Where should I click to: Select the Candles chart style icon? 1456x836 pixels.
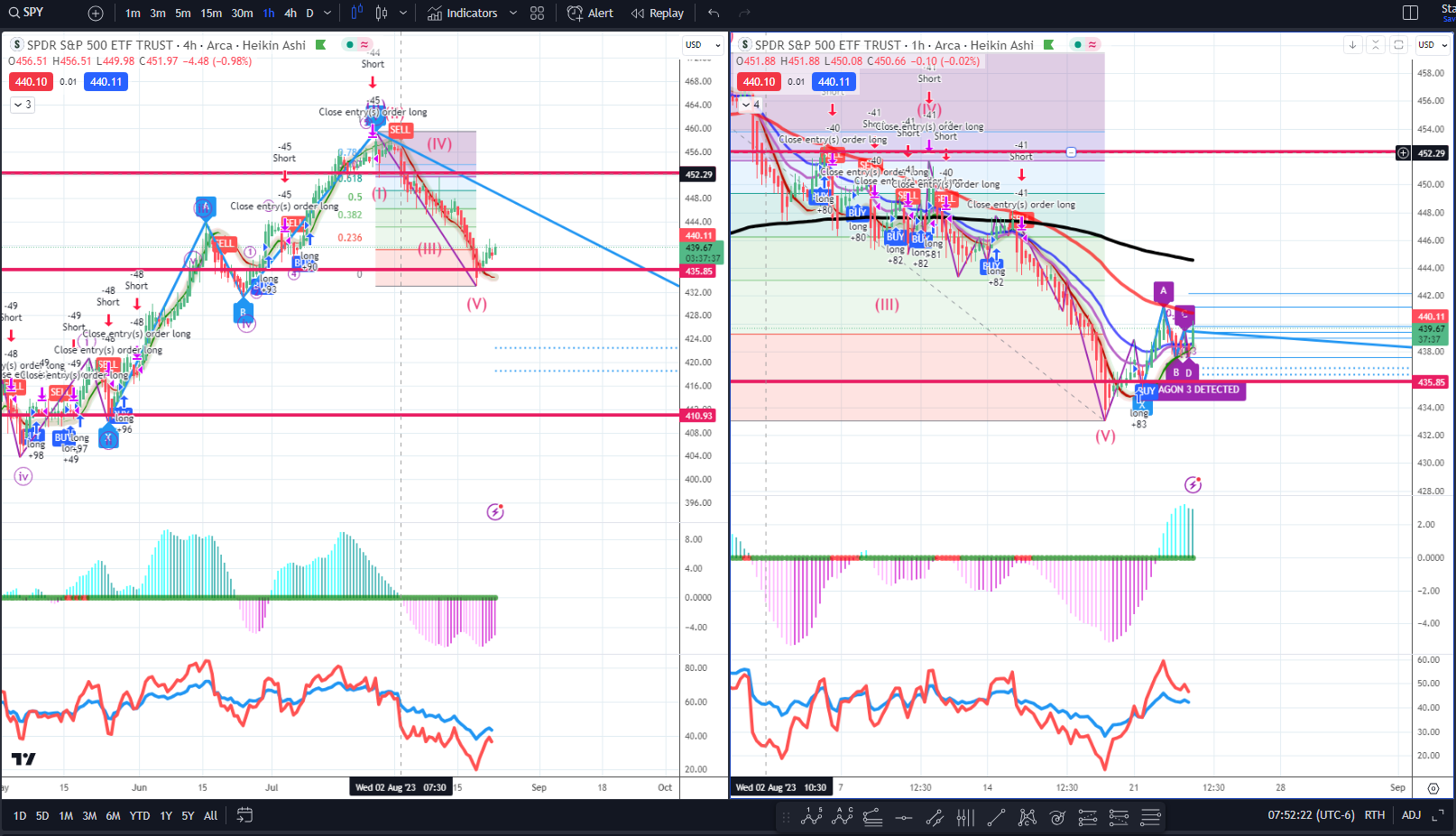point(382,13)
